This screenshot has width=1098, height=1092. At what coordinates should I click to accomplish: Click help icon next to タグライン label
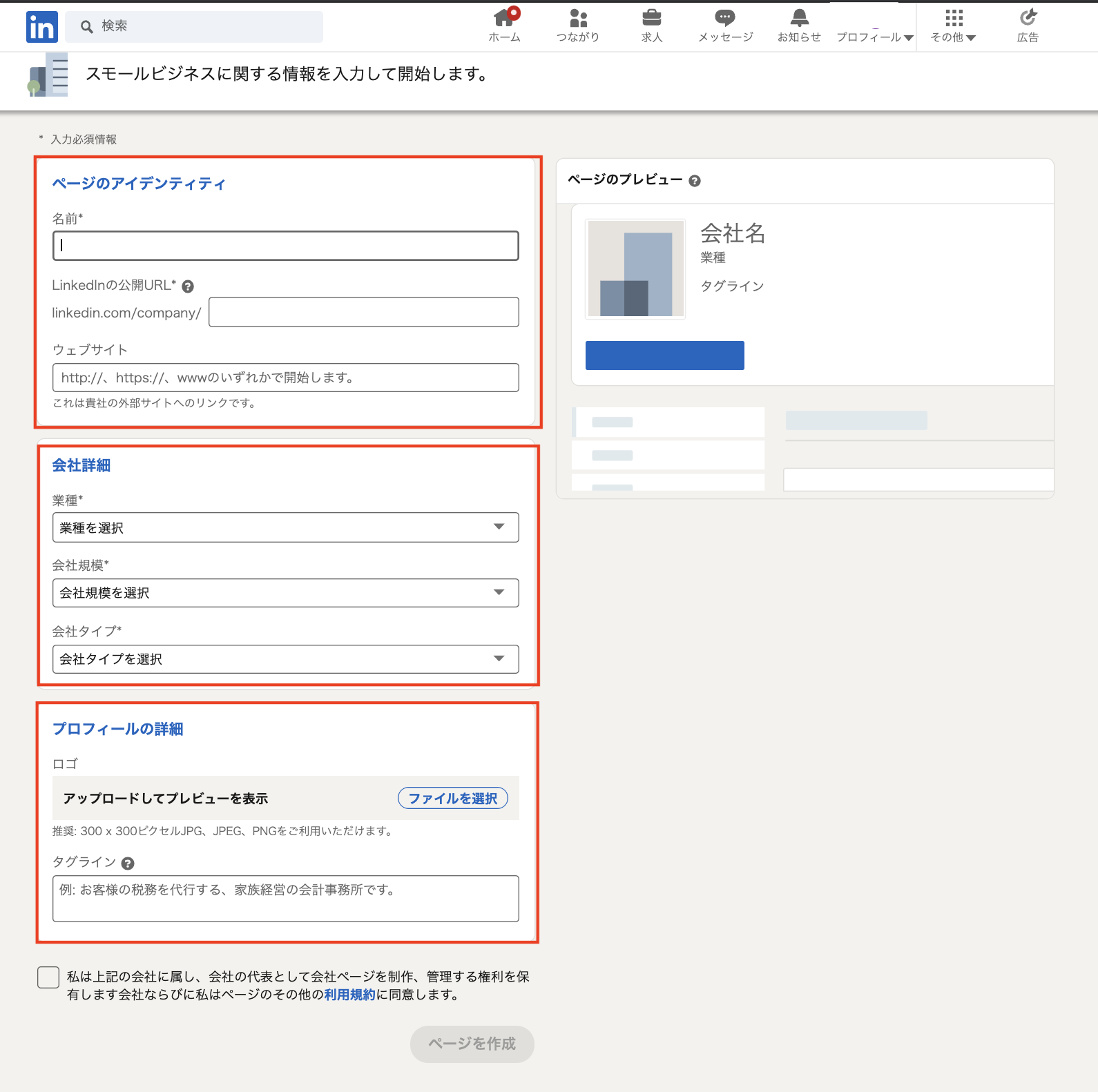pyautogui.click(x=128, y=864)
